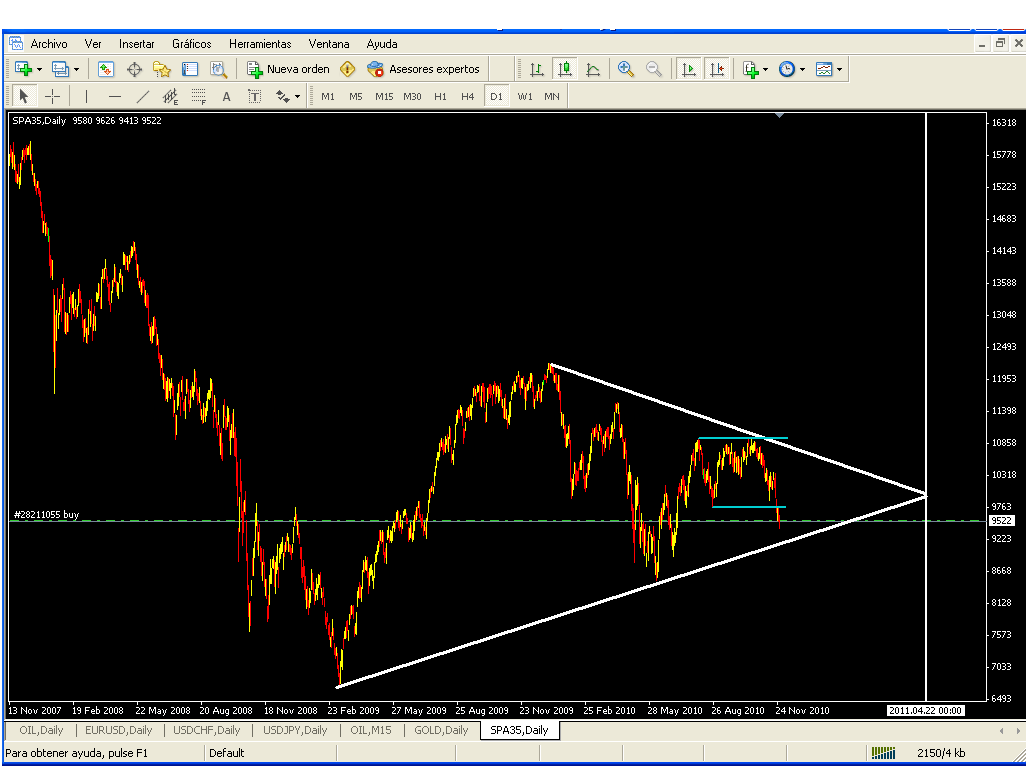Switch to H4 timeframe

point(468,97)
